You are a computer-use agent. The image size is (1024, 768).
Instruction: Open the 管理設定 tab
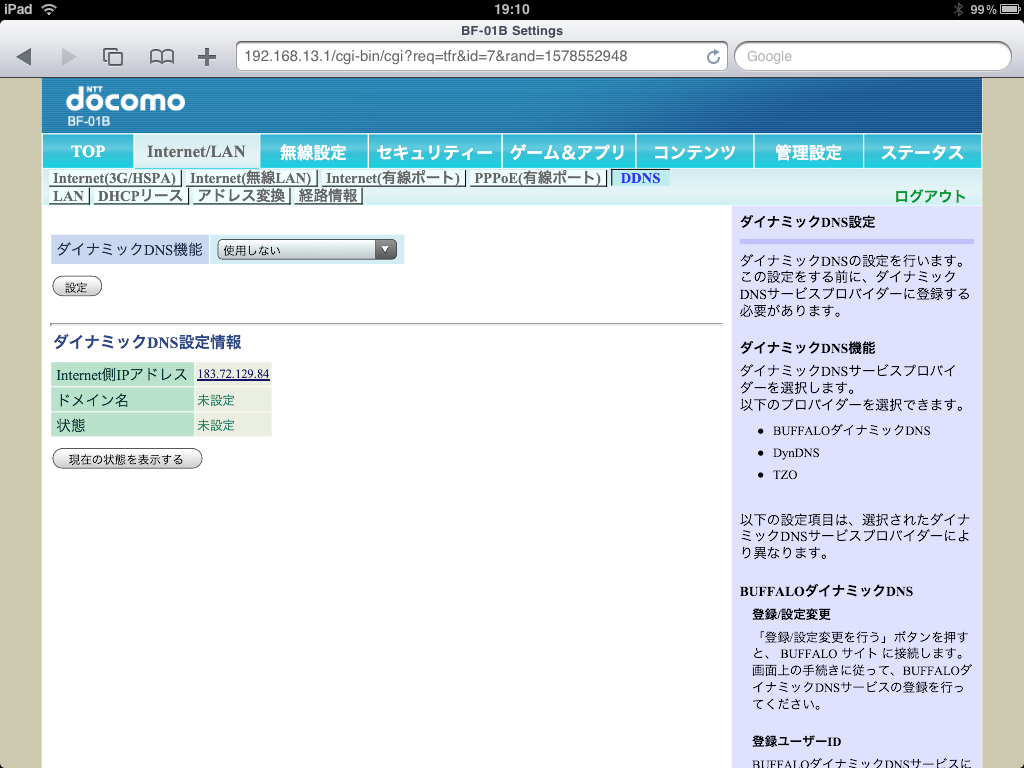[808, 152]
